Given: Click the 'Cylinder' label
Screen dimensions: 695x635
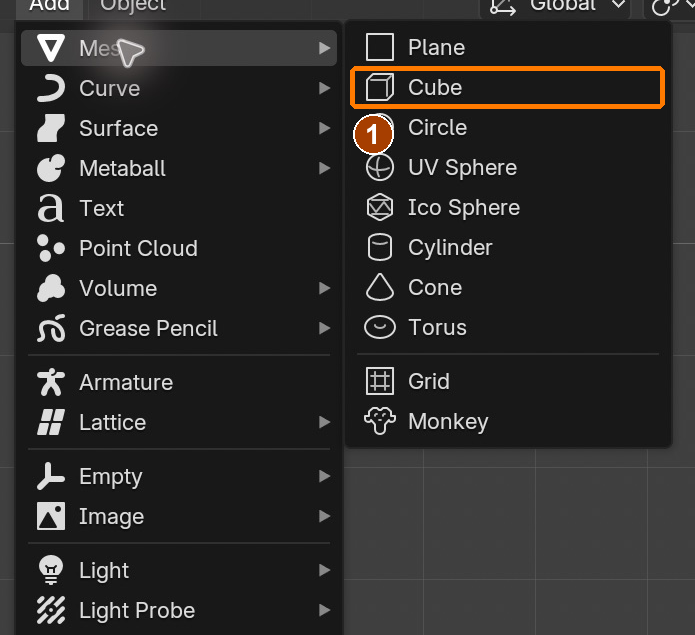Looking at the screenshot, I should click(450, 247).
